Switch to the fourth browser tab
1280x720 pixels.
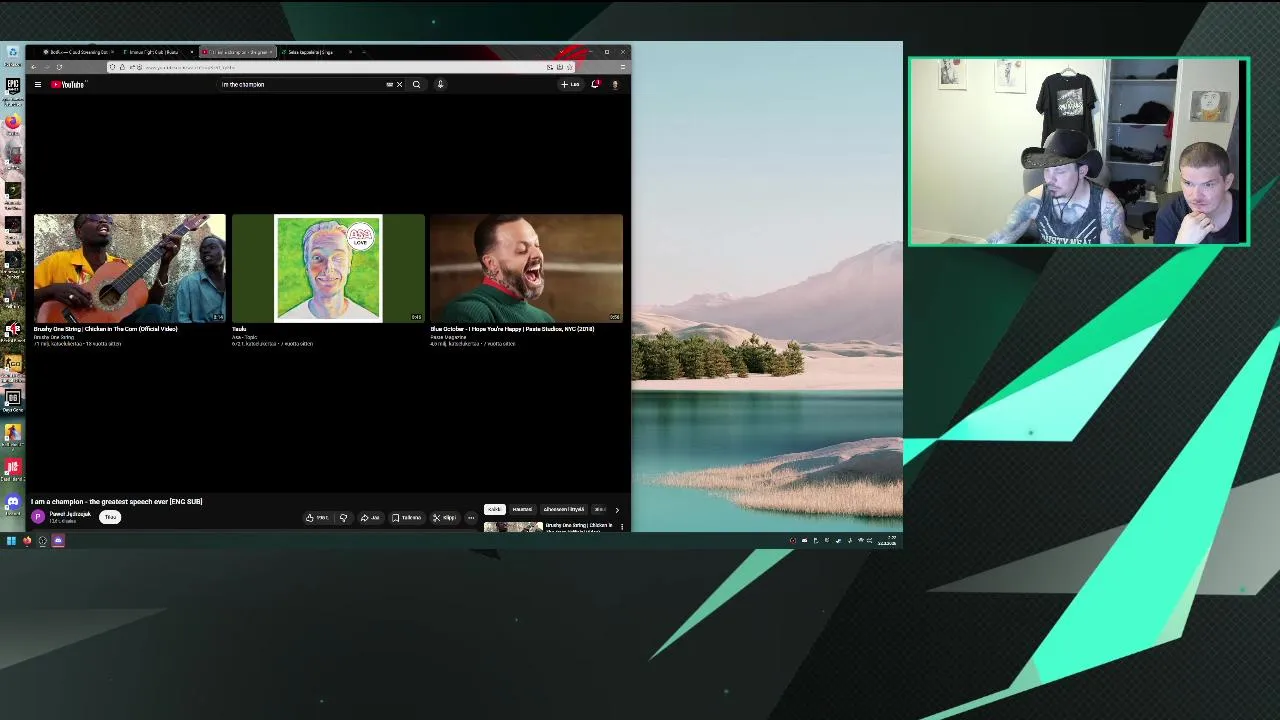click(315, 52)
